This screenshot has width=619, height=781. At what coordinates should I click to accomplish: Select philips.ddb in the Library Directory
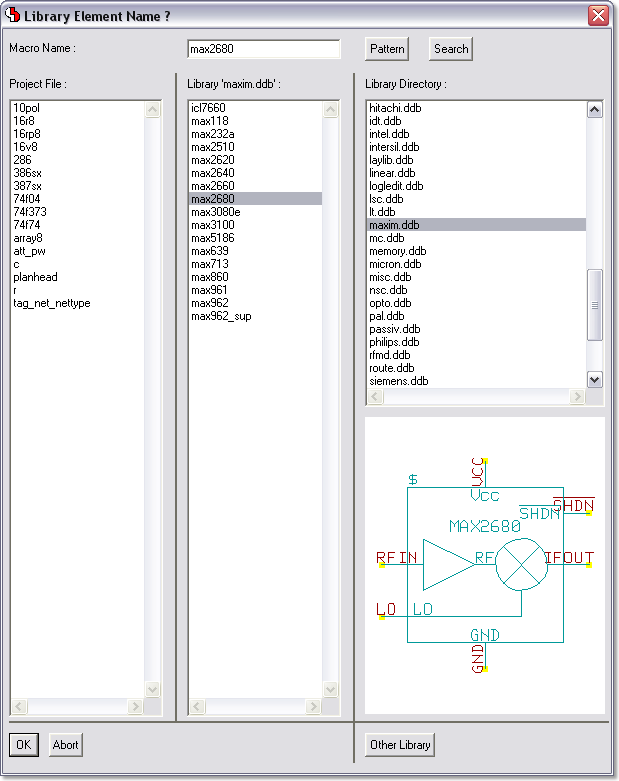click(x=394, y=342)
